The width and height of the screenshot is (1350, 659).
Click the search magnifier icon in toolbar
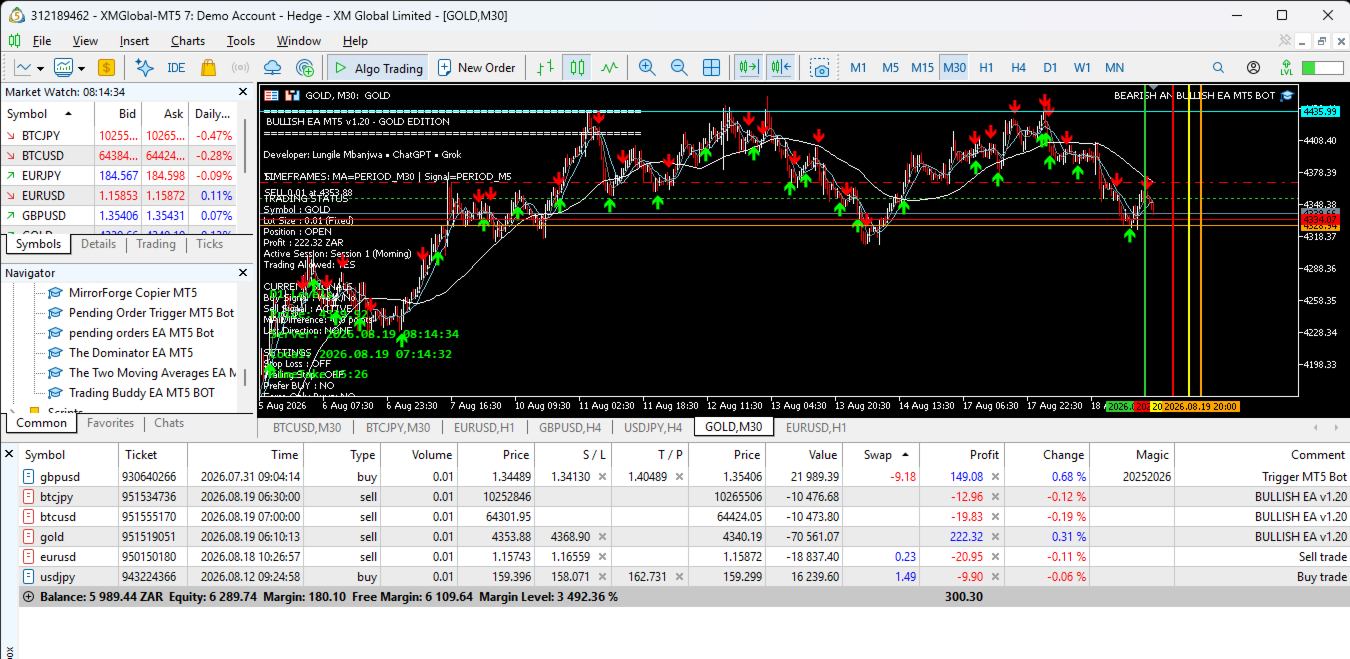click(1218, 68)
